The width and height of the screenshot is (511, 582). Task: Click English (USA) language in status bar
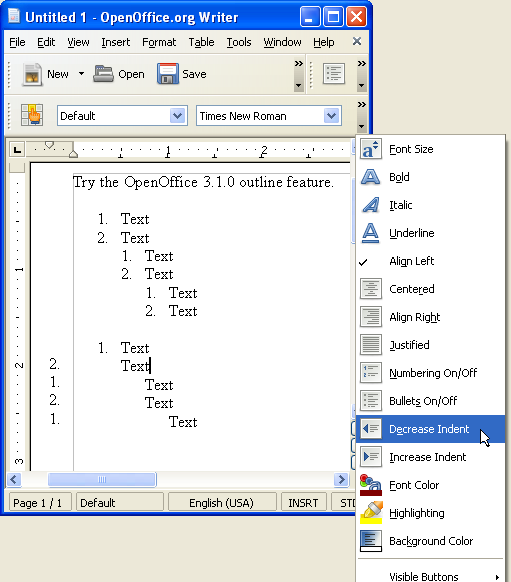coord(222,503)
